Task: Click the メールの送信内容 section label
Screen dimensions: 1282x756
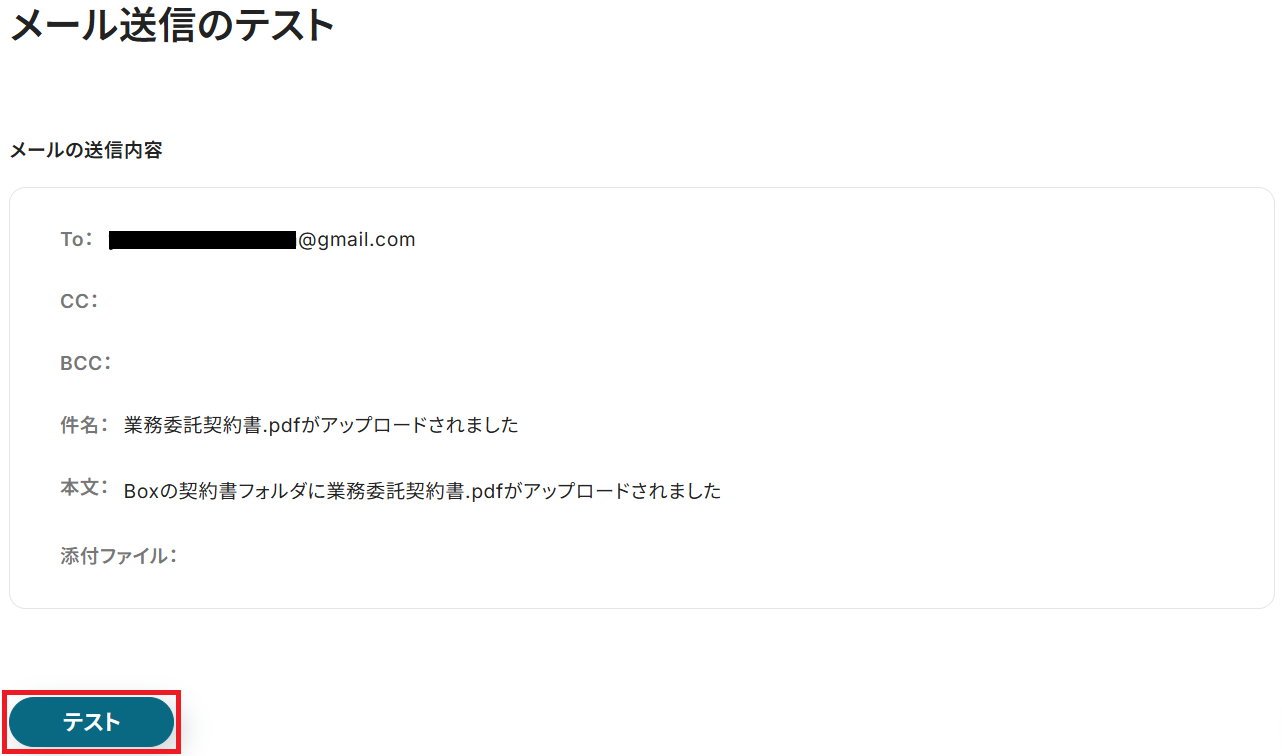Action: 86,151
